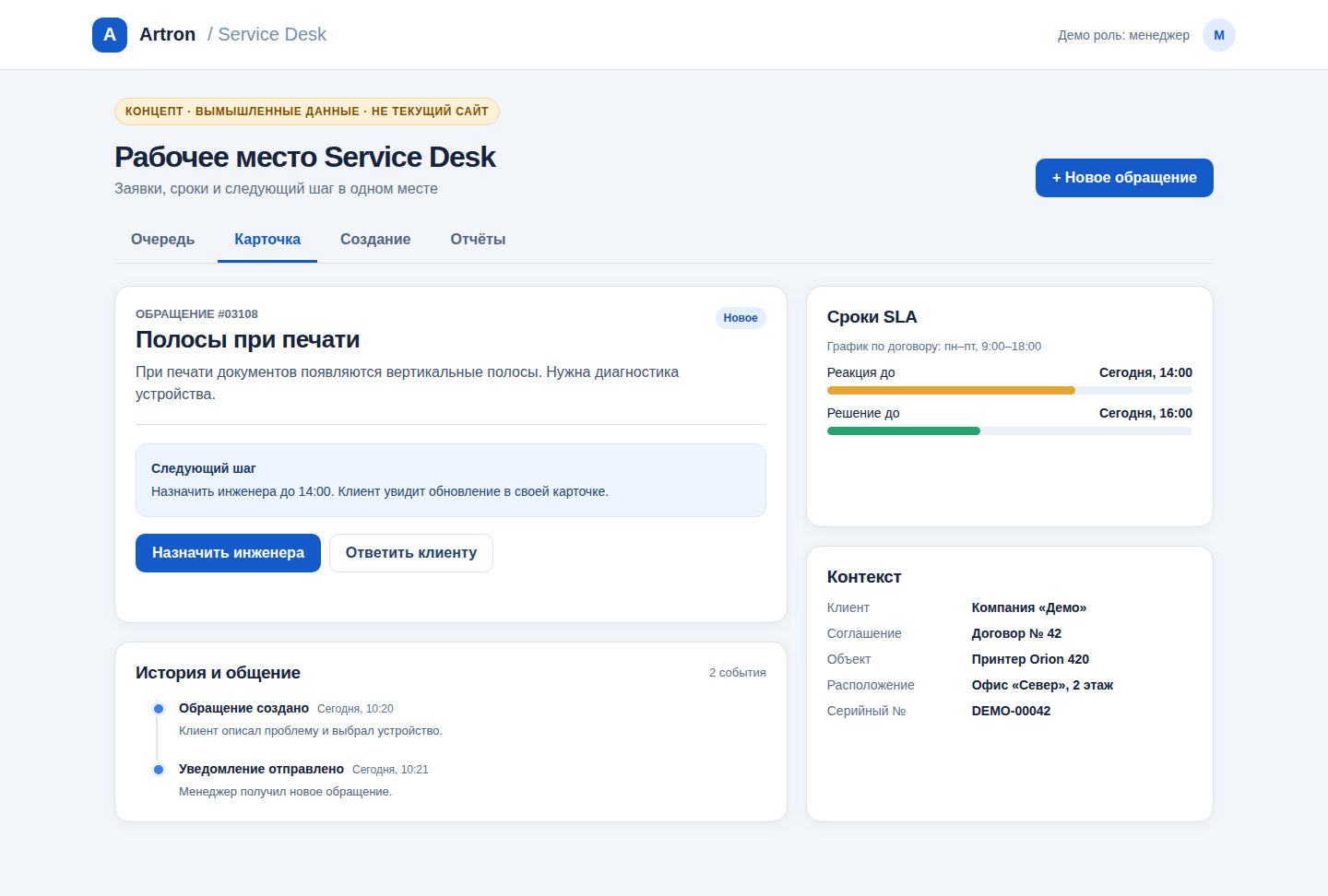The image size is (1328, 896).
Task: Click the Artron logo icon
Action: pos(110,35)
